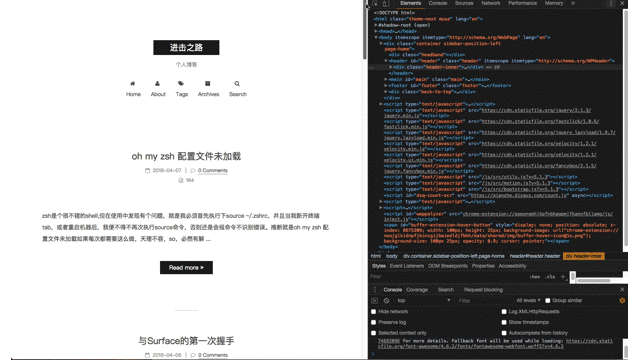Click the Styles filter input field
The height and width of the screenshot is (360, 640).
coord(448,276)
